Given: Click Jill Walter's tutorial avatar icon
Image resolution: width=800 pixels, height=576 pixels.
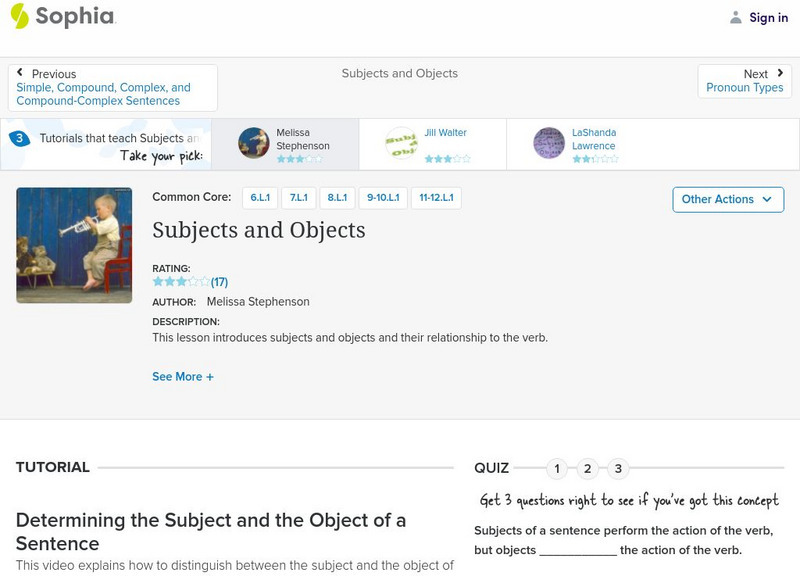Looking at the screenshot, I should click(401, 143).
